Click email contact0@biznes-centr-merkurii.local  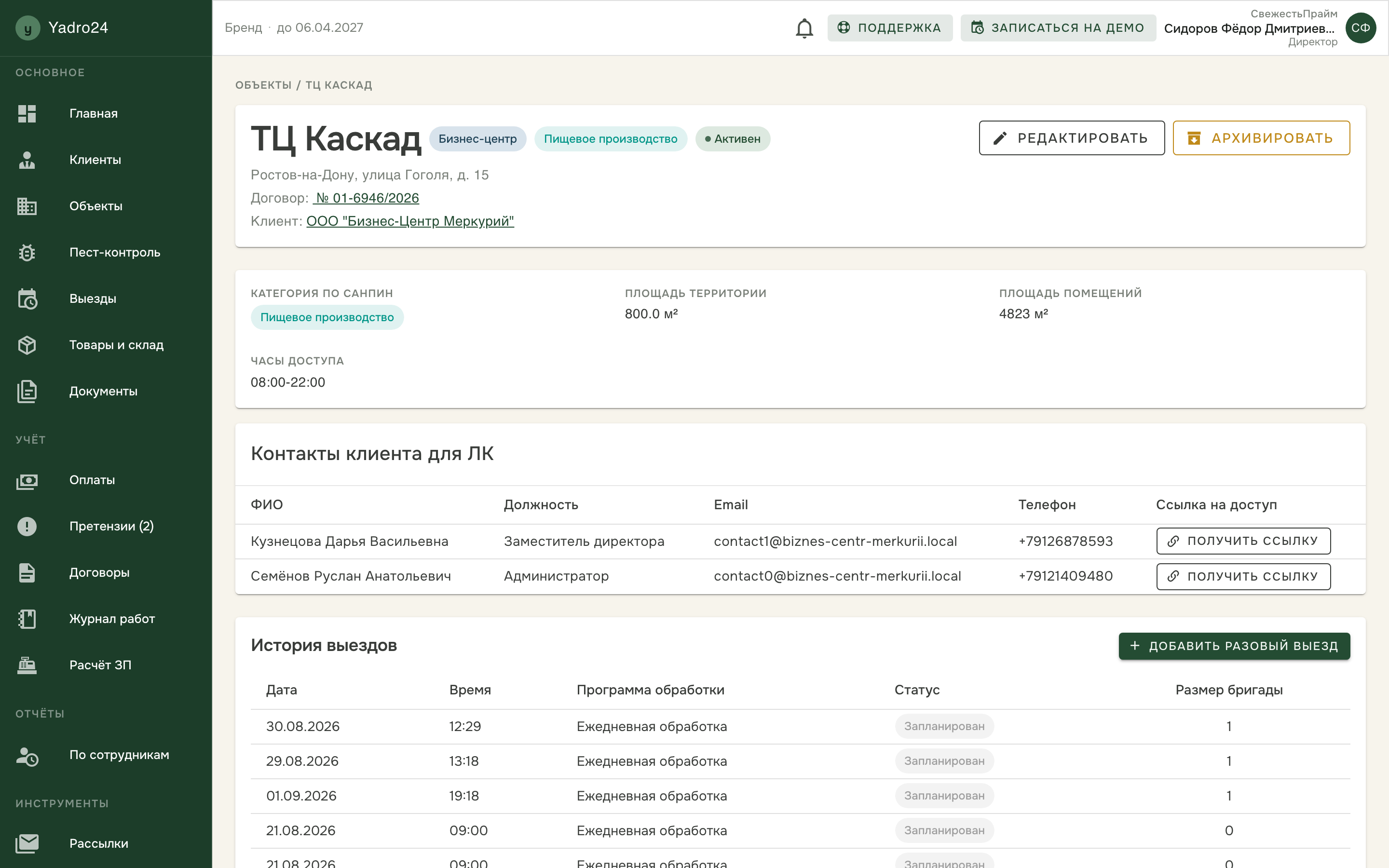(837, 576)
